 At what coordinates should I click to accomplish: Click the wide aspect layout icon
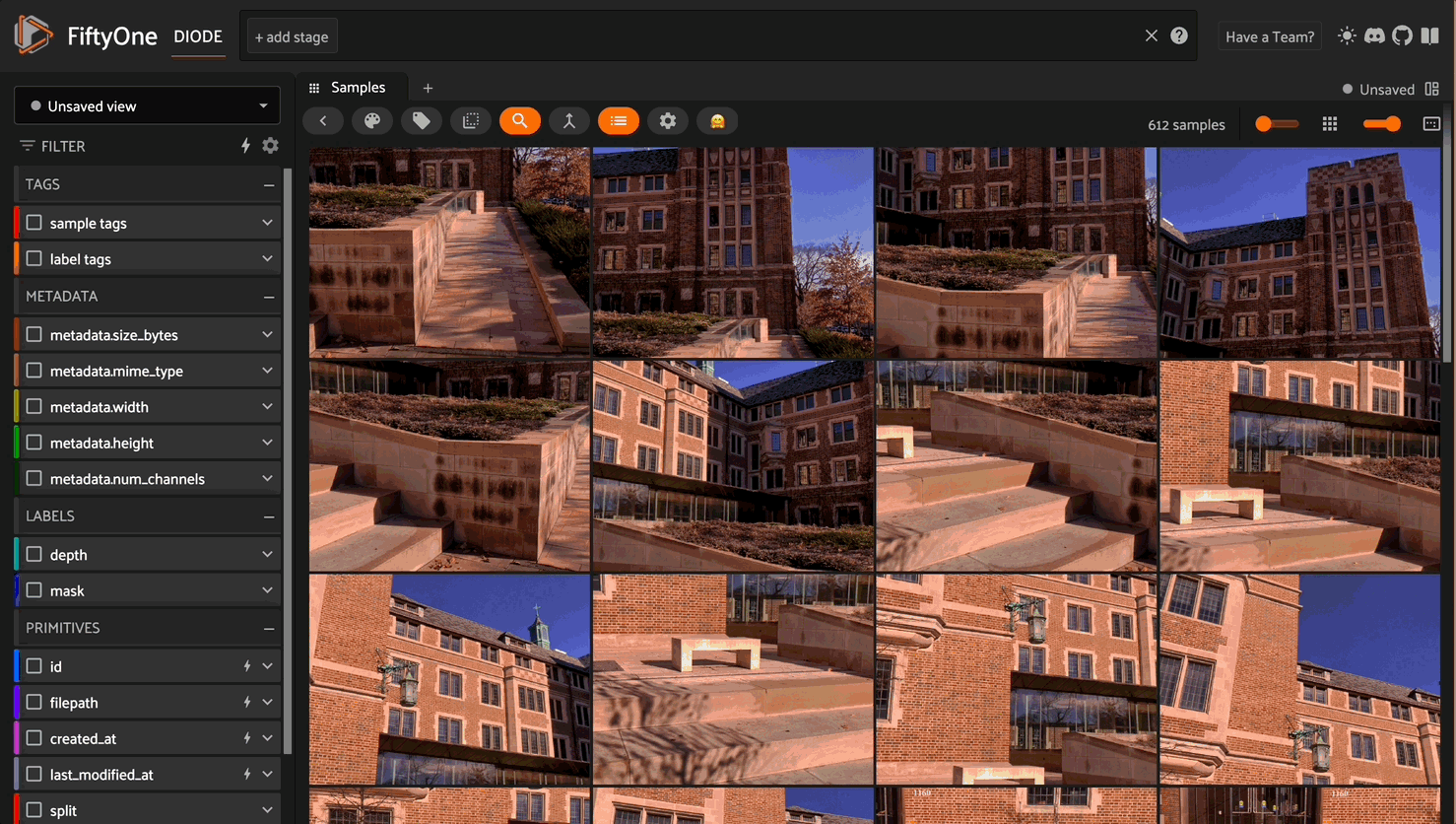1431,124
